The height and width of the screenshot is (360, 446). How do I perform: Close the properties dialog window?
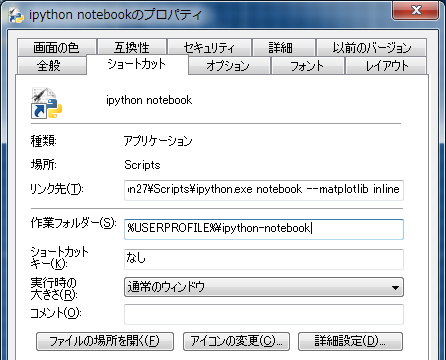415,10
